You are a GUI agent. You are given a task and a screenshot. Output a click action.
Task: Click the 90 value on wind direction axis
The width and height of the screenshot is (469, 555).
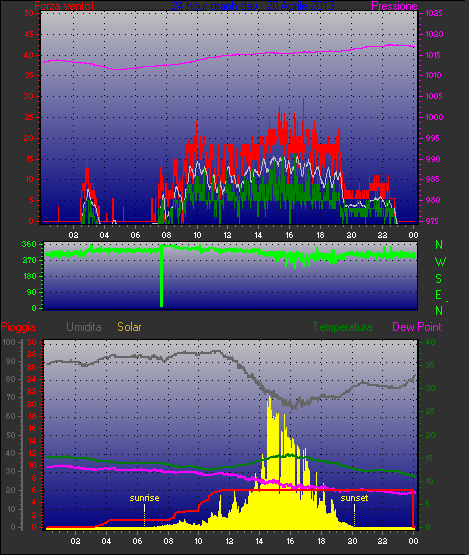pyautogui.click(x=32, y=292)
